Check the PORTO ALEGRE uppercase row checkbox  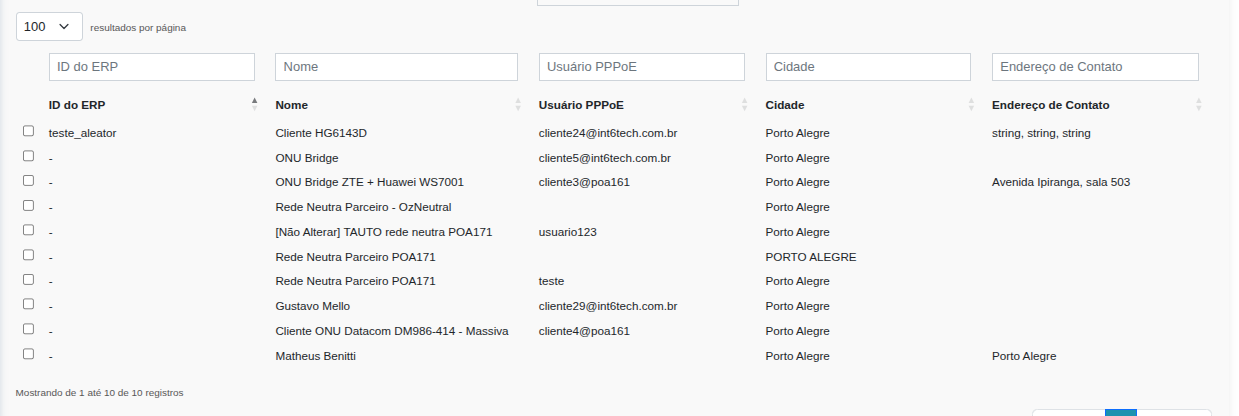pos(29,255)
